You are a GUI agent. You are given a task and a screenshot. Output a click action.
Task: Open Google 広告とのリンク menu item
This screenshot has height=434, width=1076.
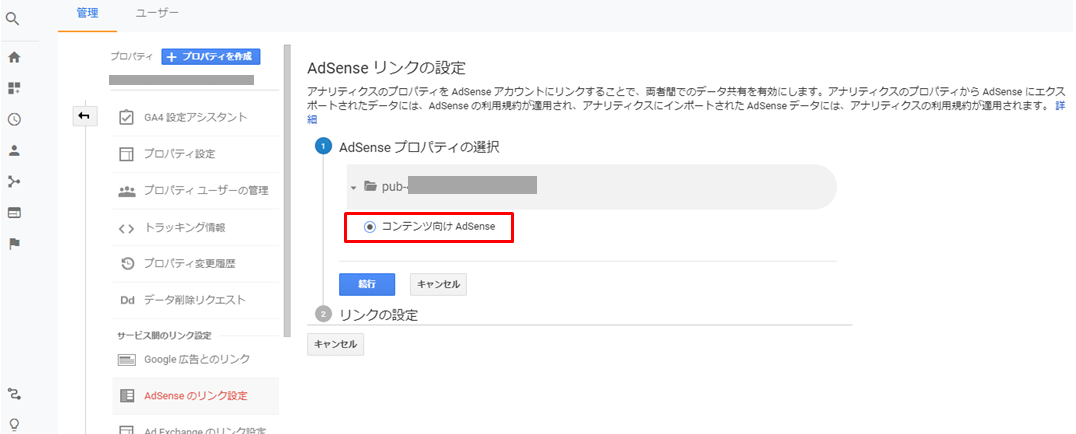tap(196, 359)
